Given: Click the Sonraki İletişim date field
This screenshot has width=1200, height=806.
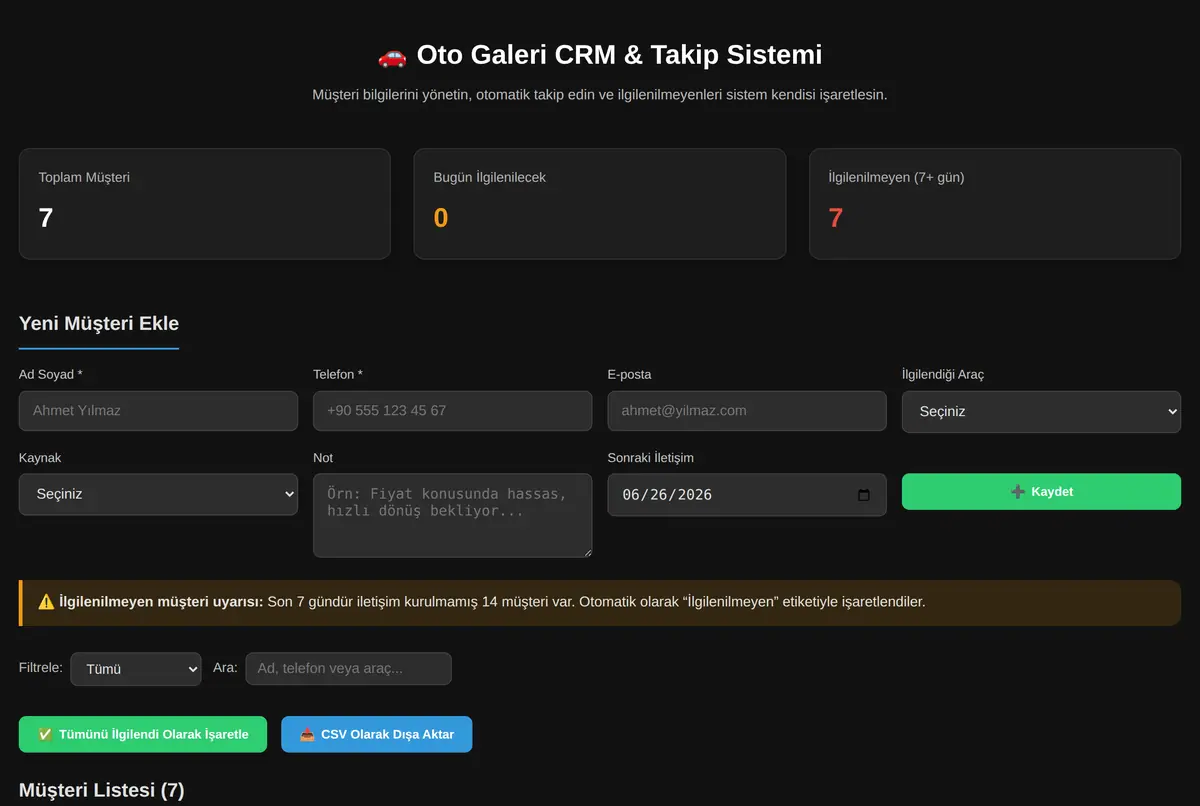Looking at the screenshot, I should click(747, 495).
